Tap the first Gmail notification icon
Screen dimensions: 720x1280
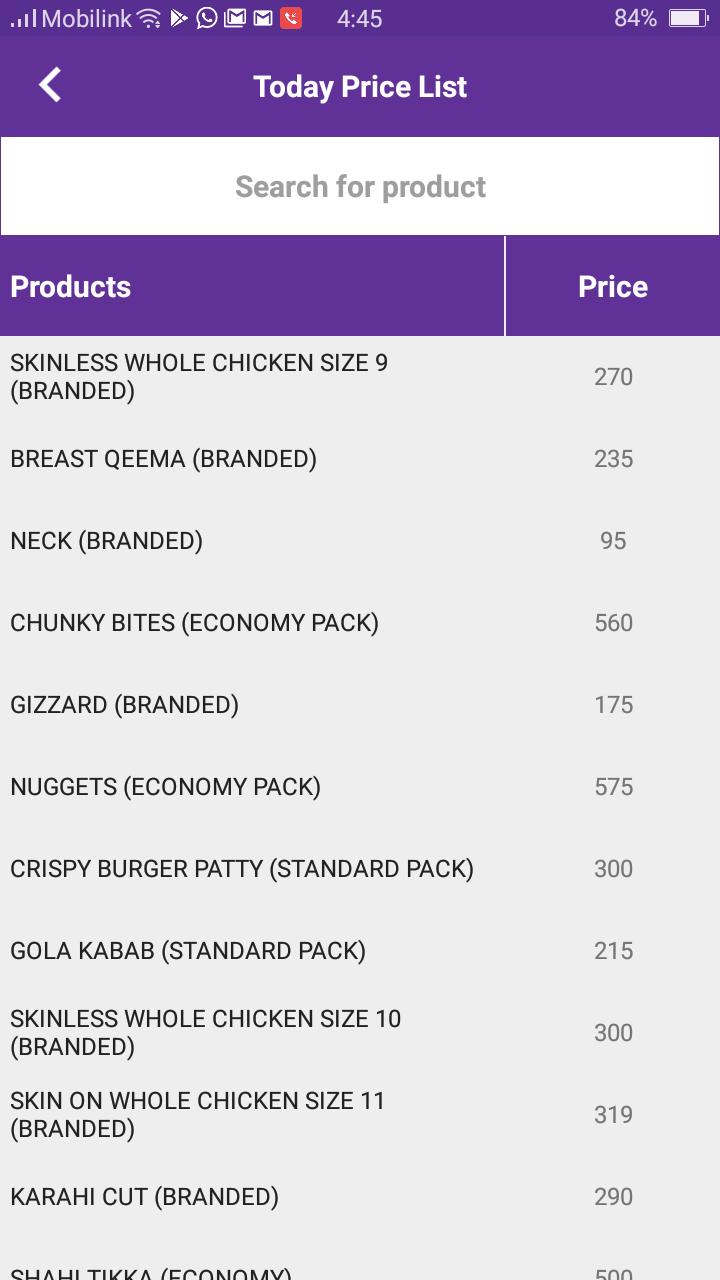click(235, 18)
